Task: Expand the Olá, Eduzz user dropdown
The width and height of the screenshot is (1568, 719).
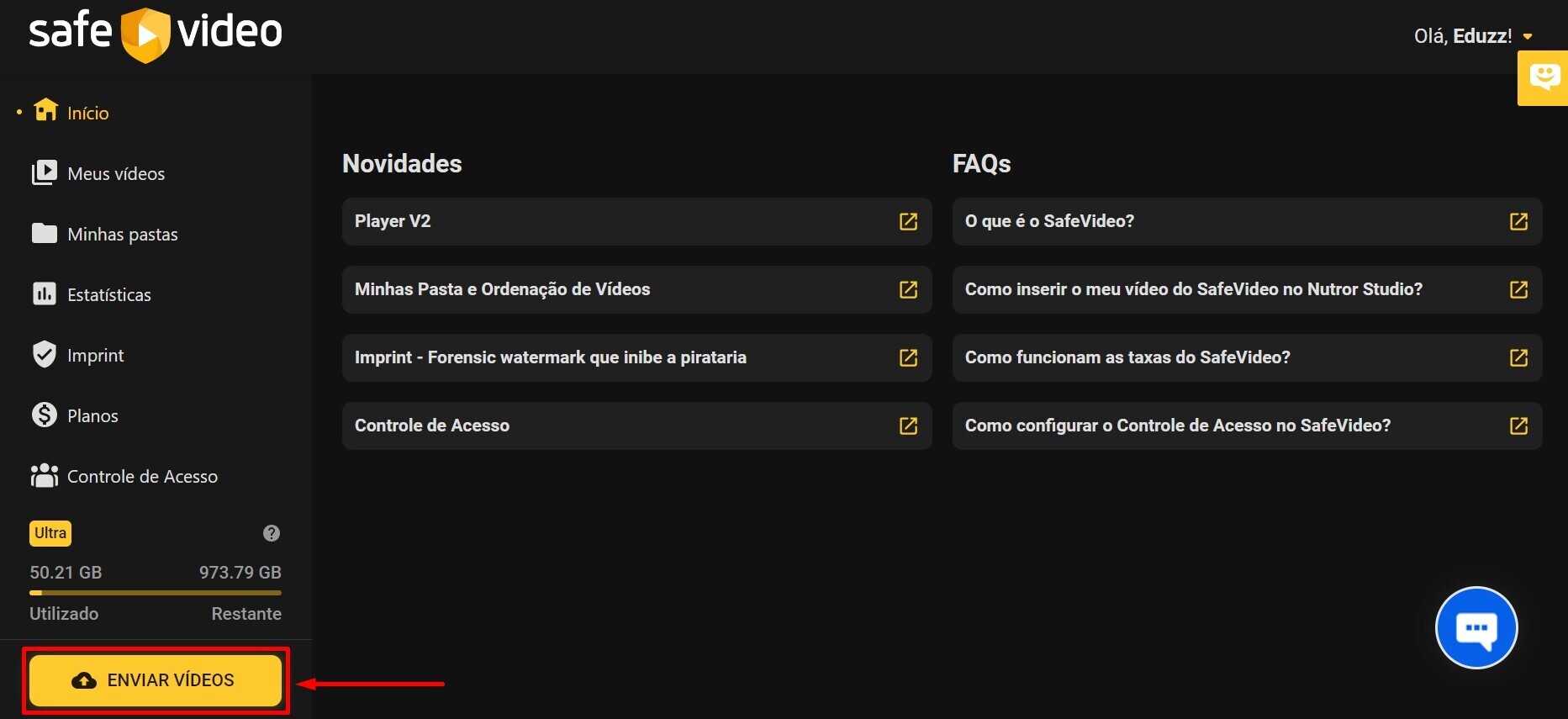Action: click(x=1528, y=36)
